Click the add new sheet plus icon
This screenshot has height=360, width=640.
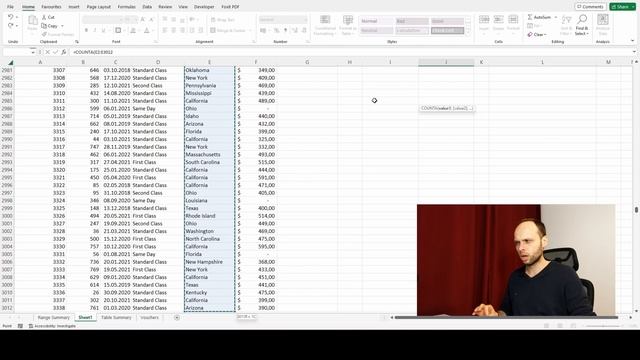177,318
